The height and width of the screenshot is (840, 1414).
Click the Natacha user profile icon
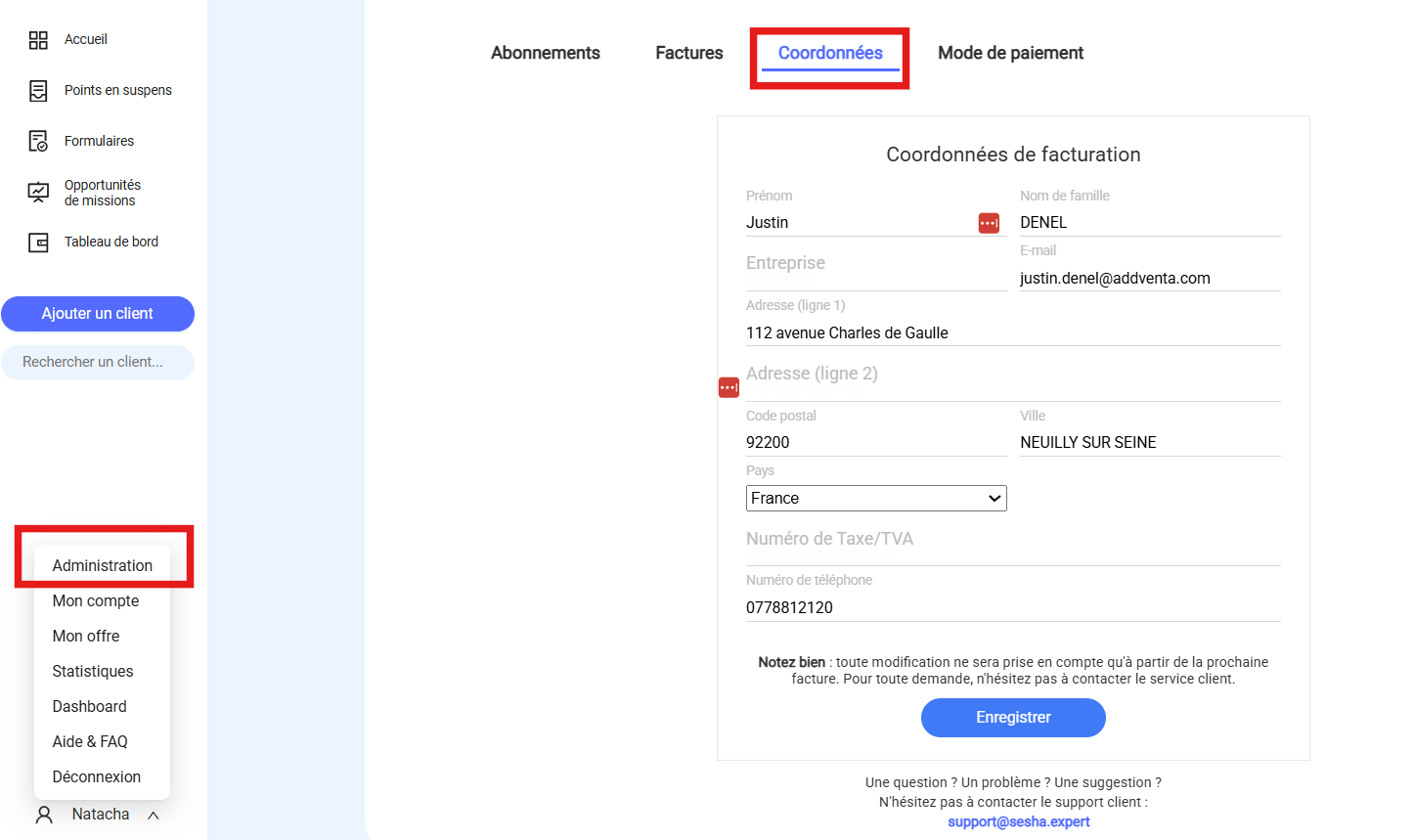coord(44,815)
